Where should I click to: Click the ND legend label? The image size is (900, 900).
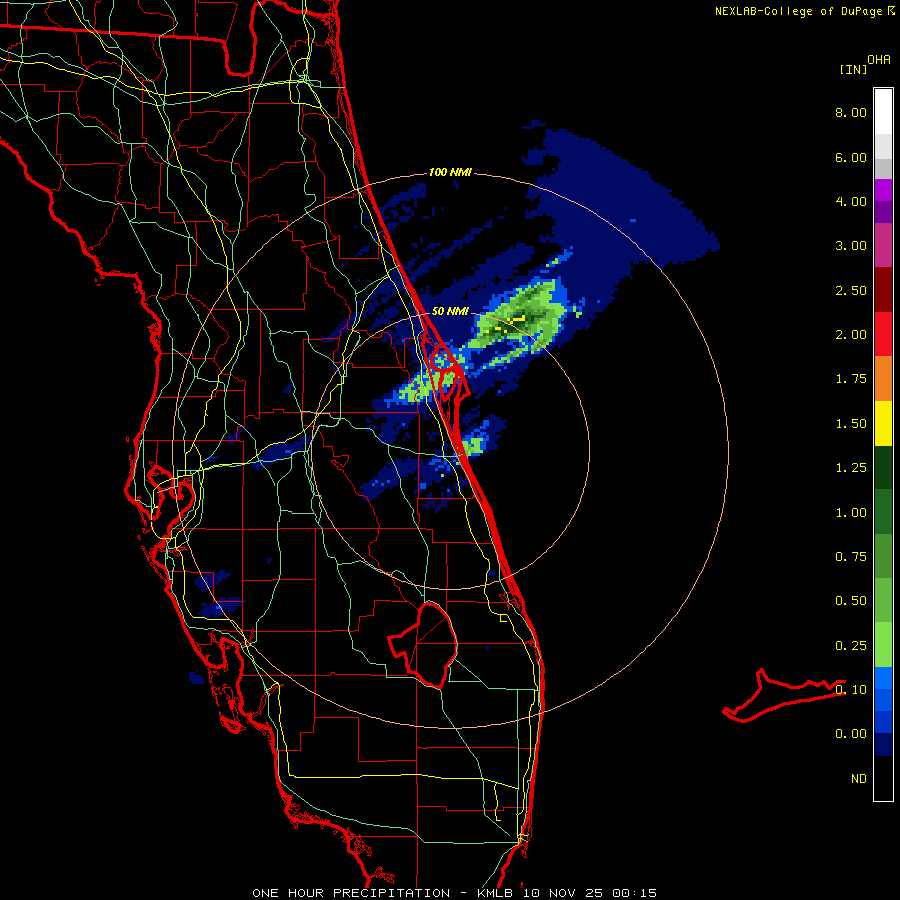click(859, 779)
